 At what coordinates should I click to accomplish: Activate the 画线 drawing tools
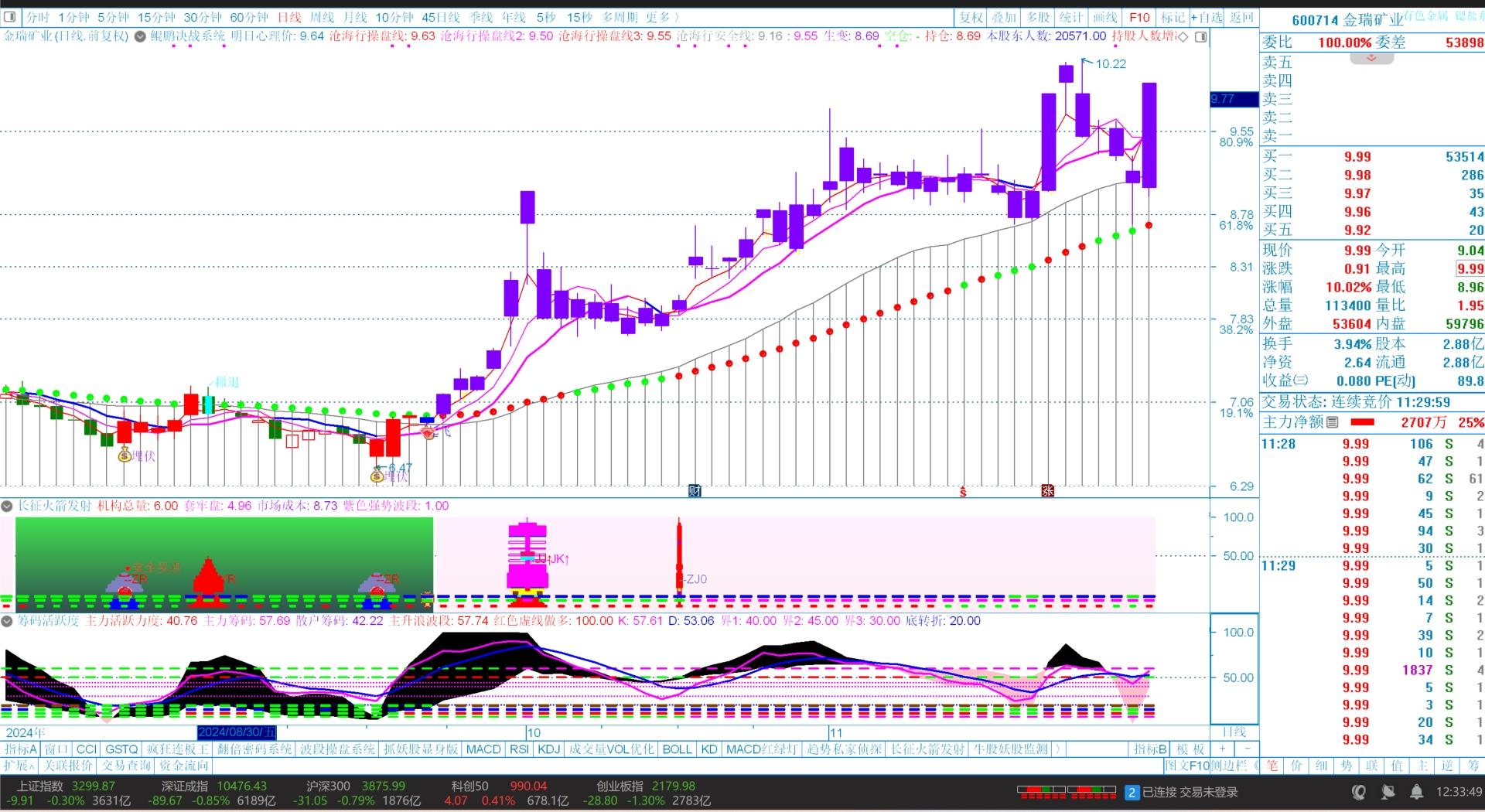(1104, 17)
